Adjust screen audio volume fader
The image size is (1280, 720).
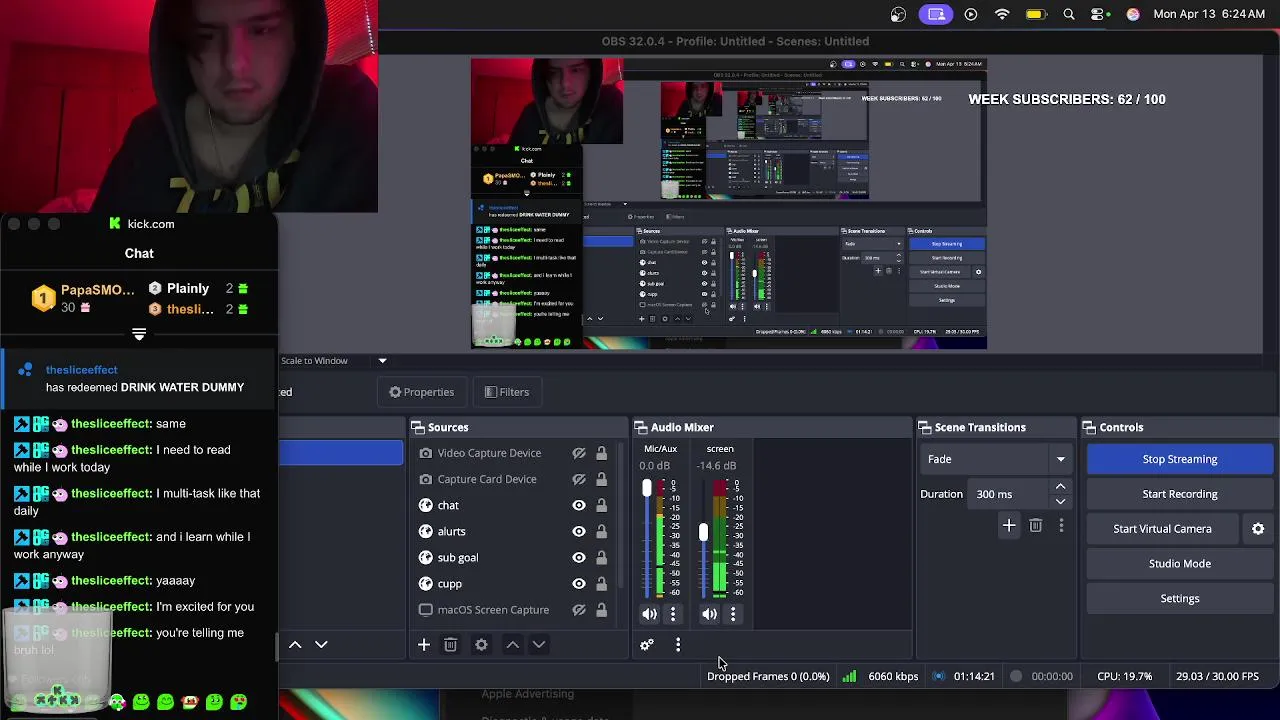coord(704,532)
